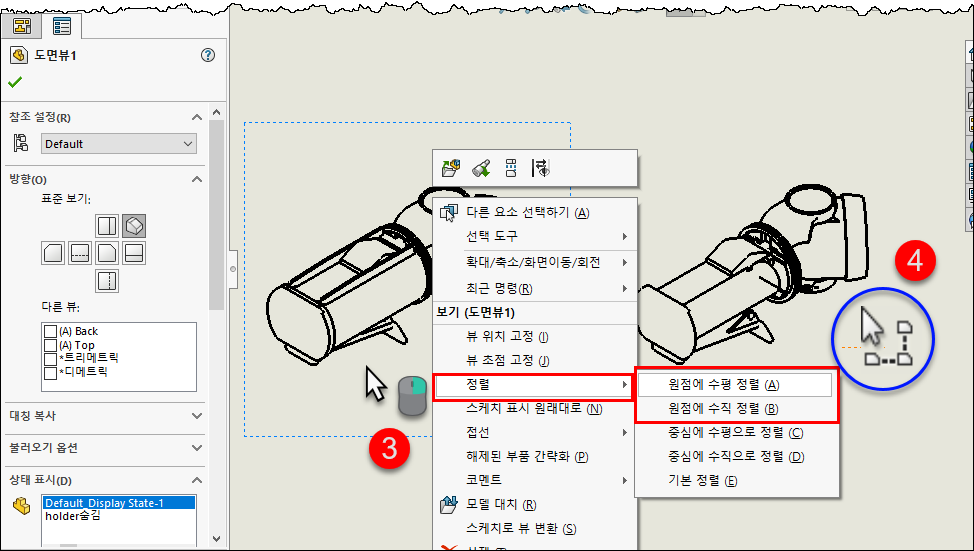
Task: Click the eye icon for hiding edges in the context toolbar
Action: [x=541, y=168]
